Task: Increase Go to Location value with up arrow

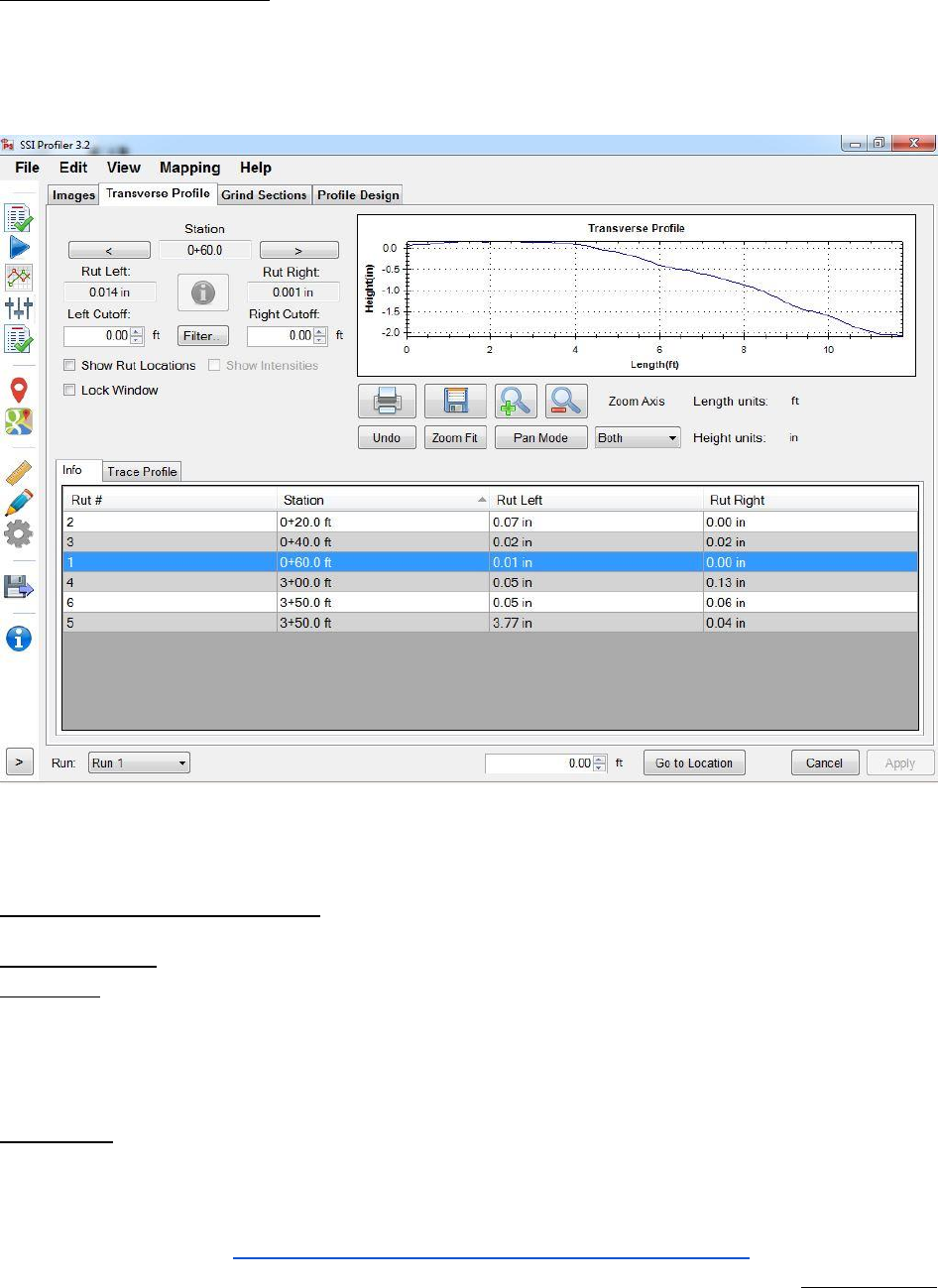Action: coord(599,760)
